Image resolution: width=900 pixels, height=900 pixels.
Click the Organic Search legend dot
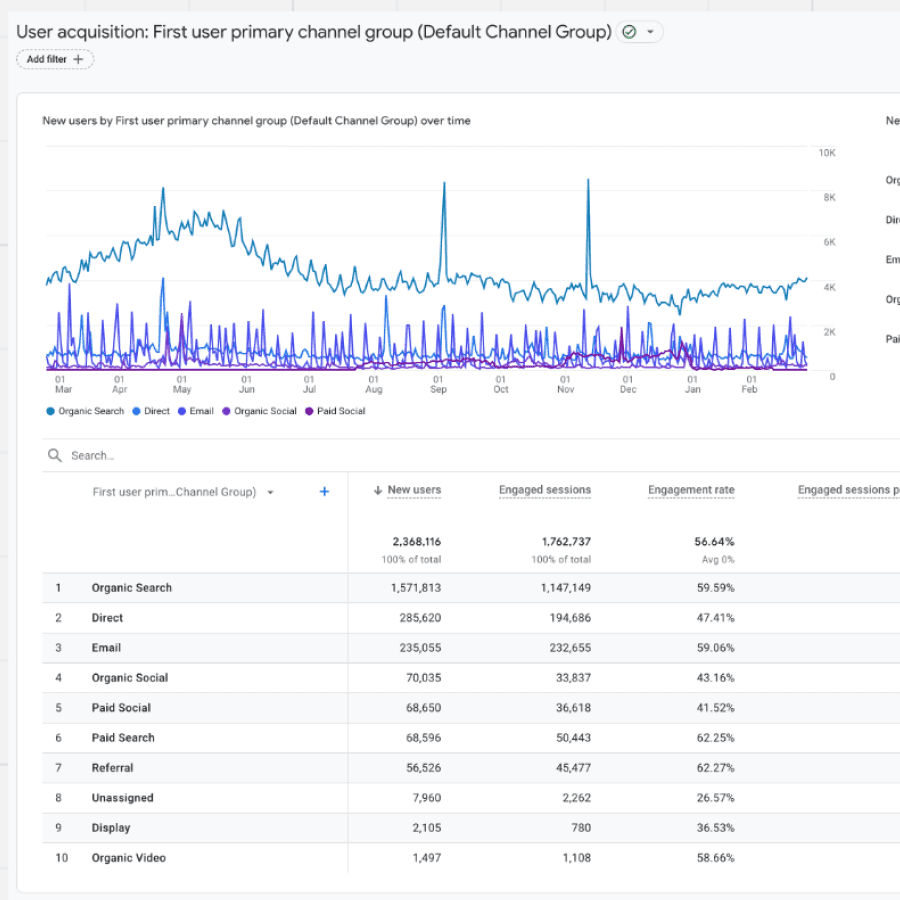[51, 411]
